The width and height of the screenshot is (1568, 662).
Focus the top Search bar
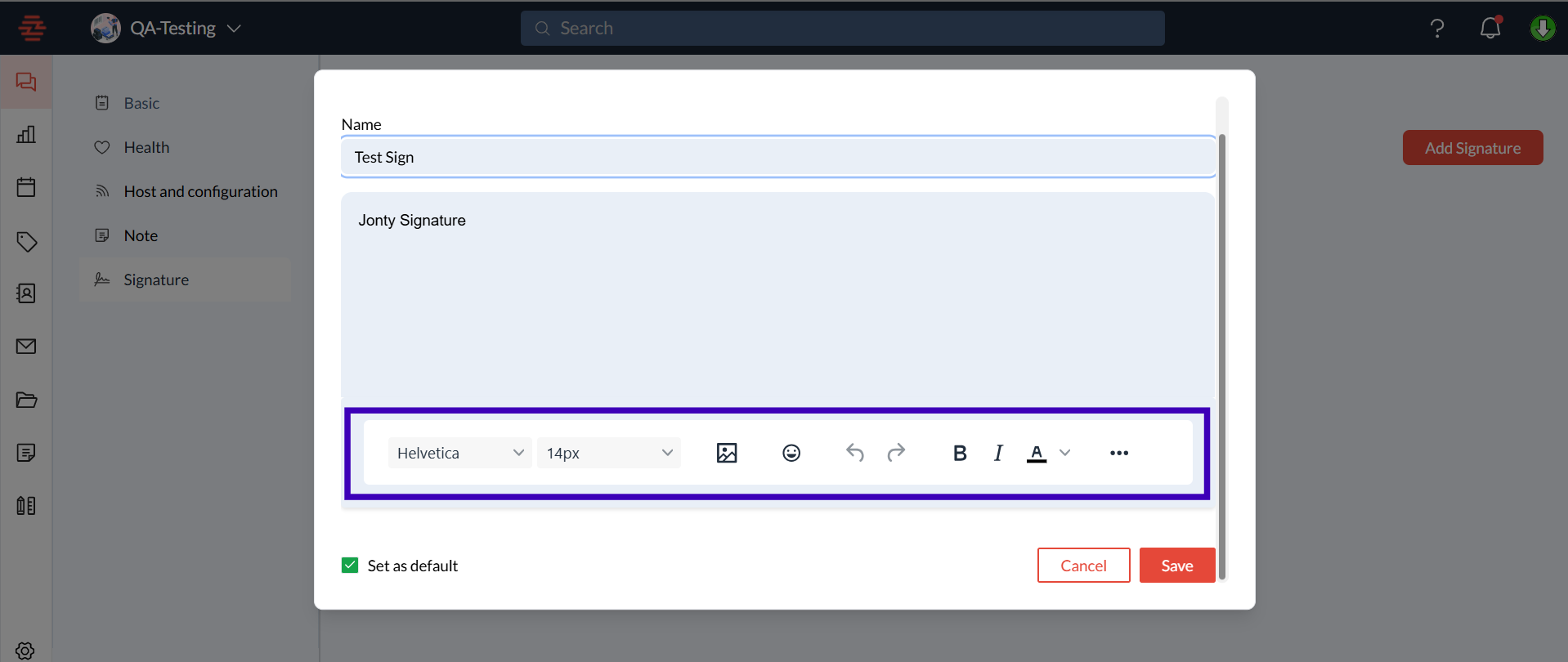[x=843, y=29]
